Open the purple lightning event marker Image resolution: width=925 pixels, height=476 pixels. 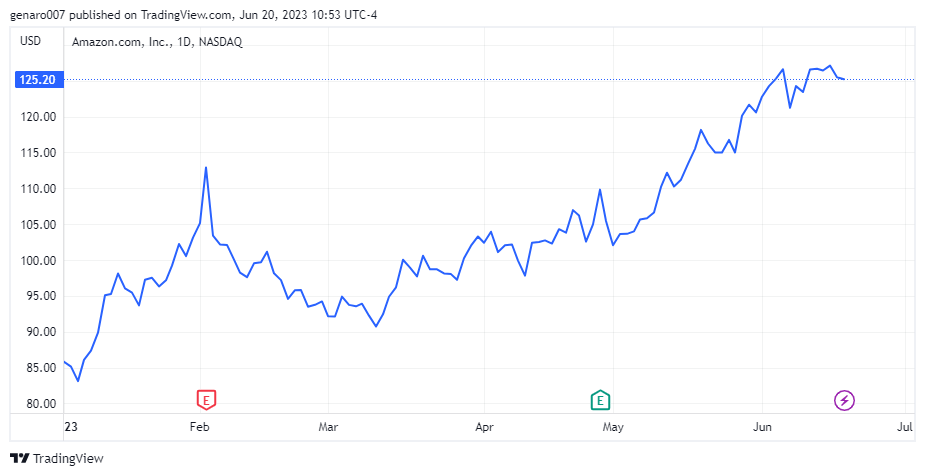tap(844, 401)
